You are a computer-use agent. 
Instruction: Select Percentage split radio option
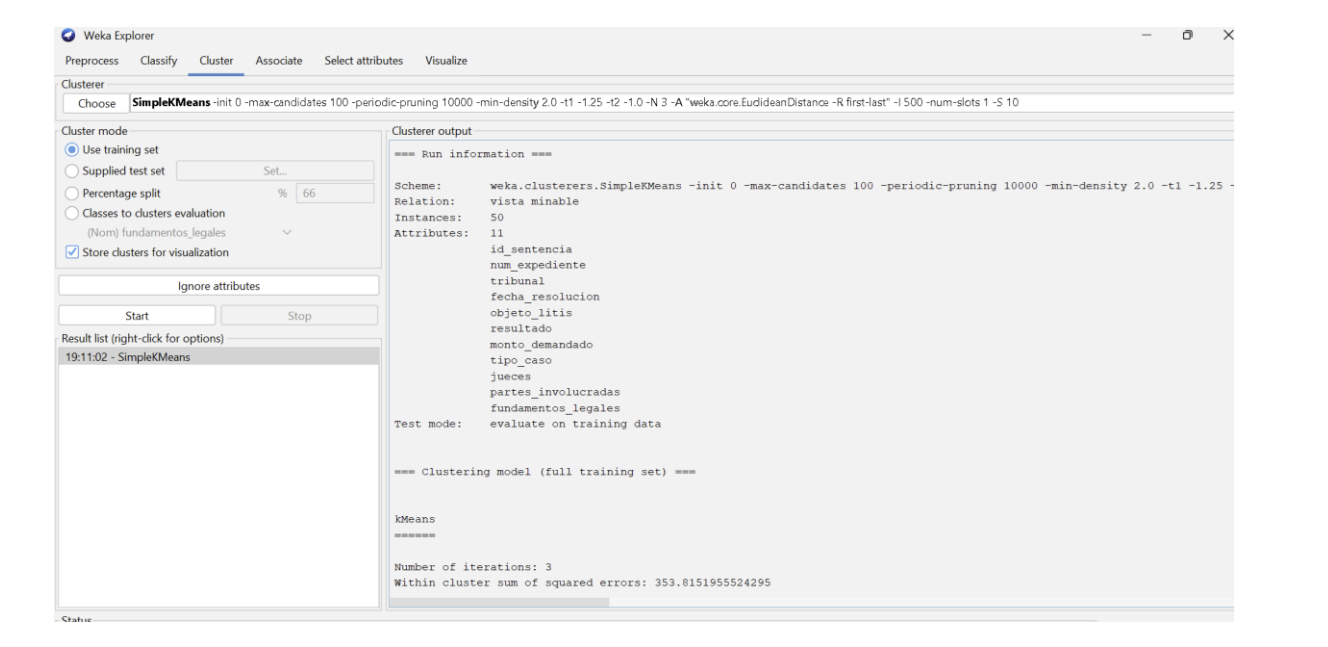point(72,193)
